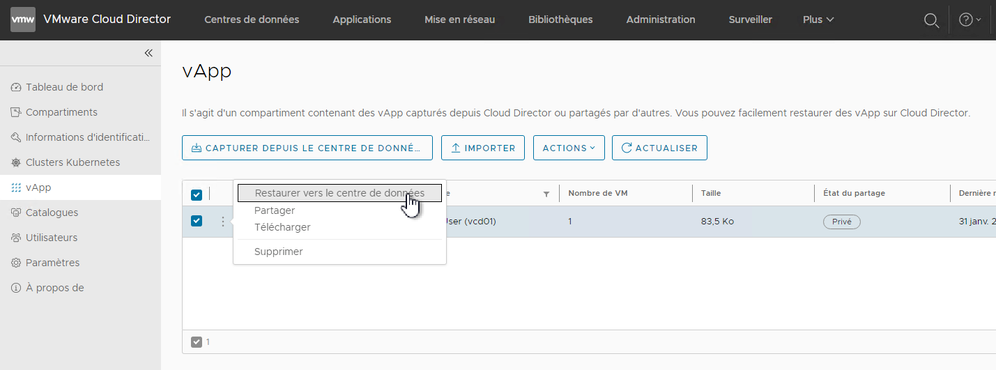
Task: Open the Actions dropdown button
Action: (569, 147)
